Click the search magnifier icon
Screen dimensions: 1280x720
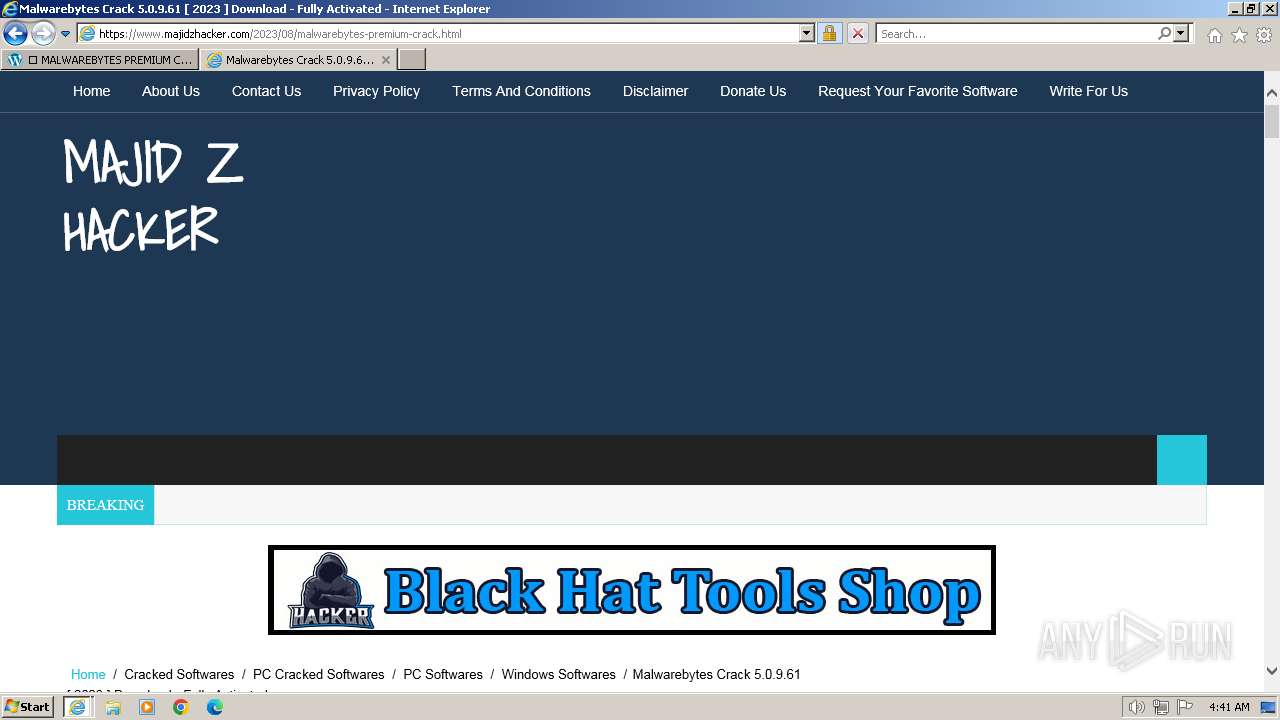(1164, 34)
